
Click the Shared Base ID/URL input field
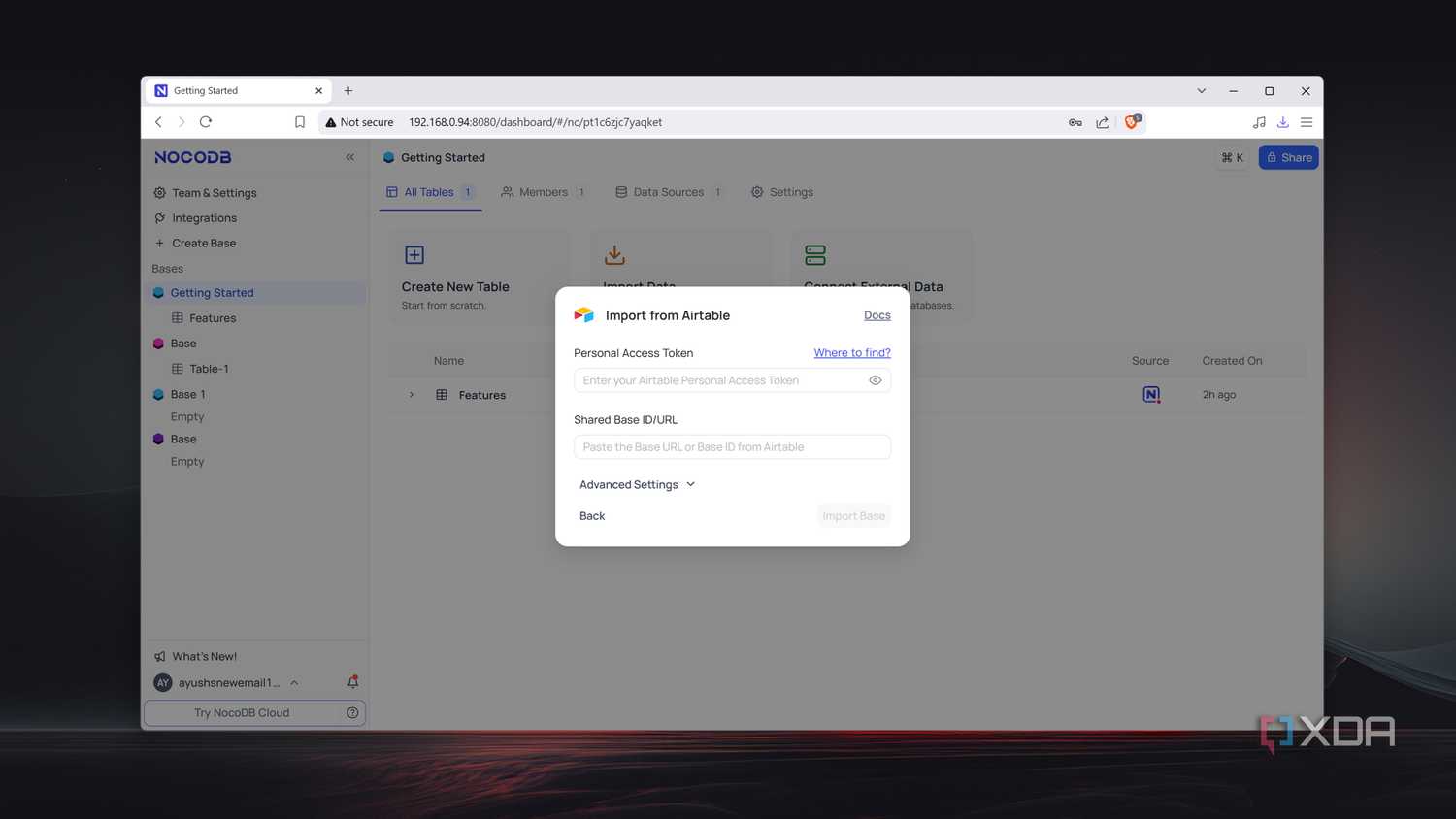point(732,447)
